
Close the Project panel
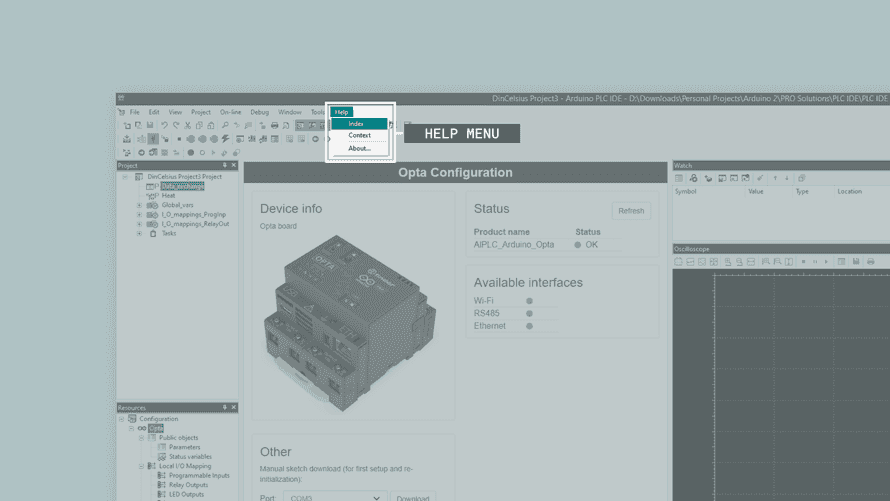(233, 166)
